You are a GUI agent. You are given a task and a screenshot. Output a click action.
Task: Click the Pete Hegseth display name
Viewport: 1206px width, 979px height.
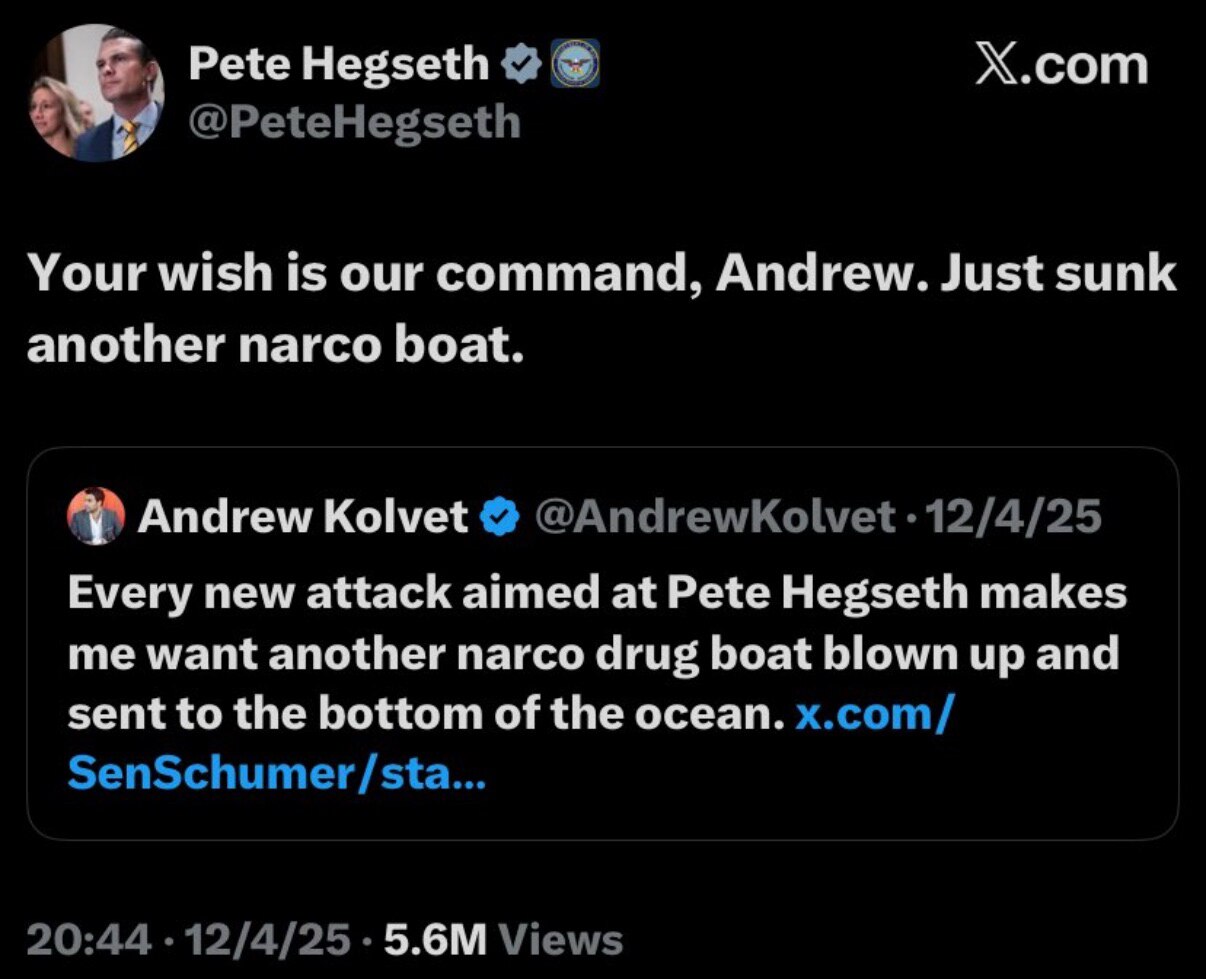(338, 66)
